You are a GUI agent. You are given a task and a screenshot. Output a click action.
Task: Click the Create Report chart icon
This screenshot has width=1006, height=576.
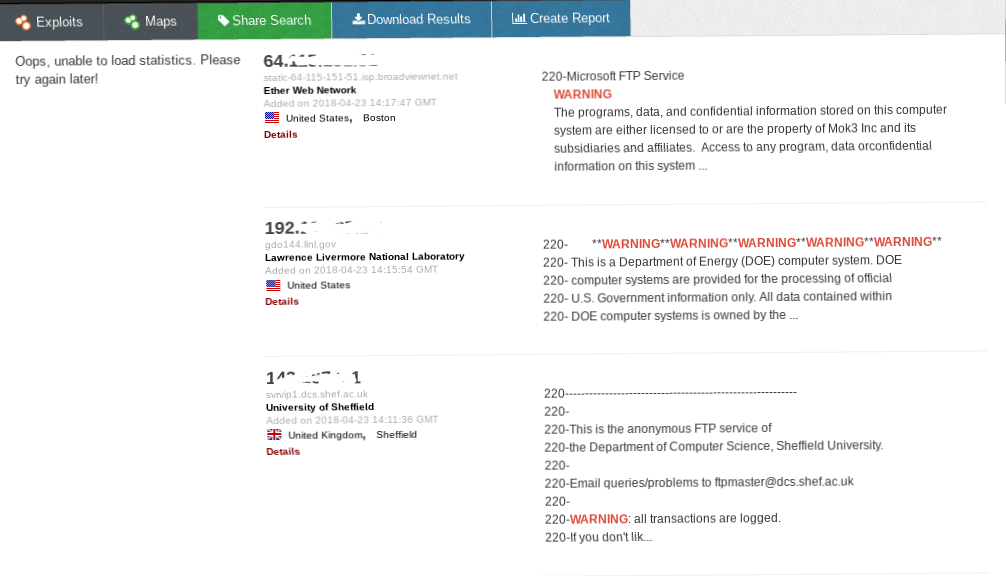click(x=518, y=18)
